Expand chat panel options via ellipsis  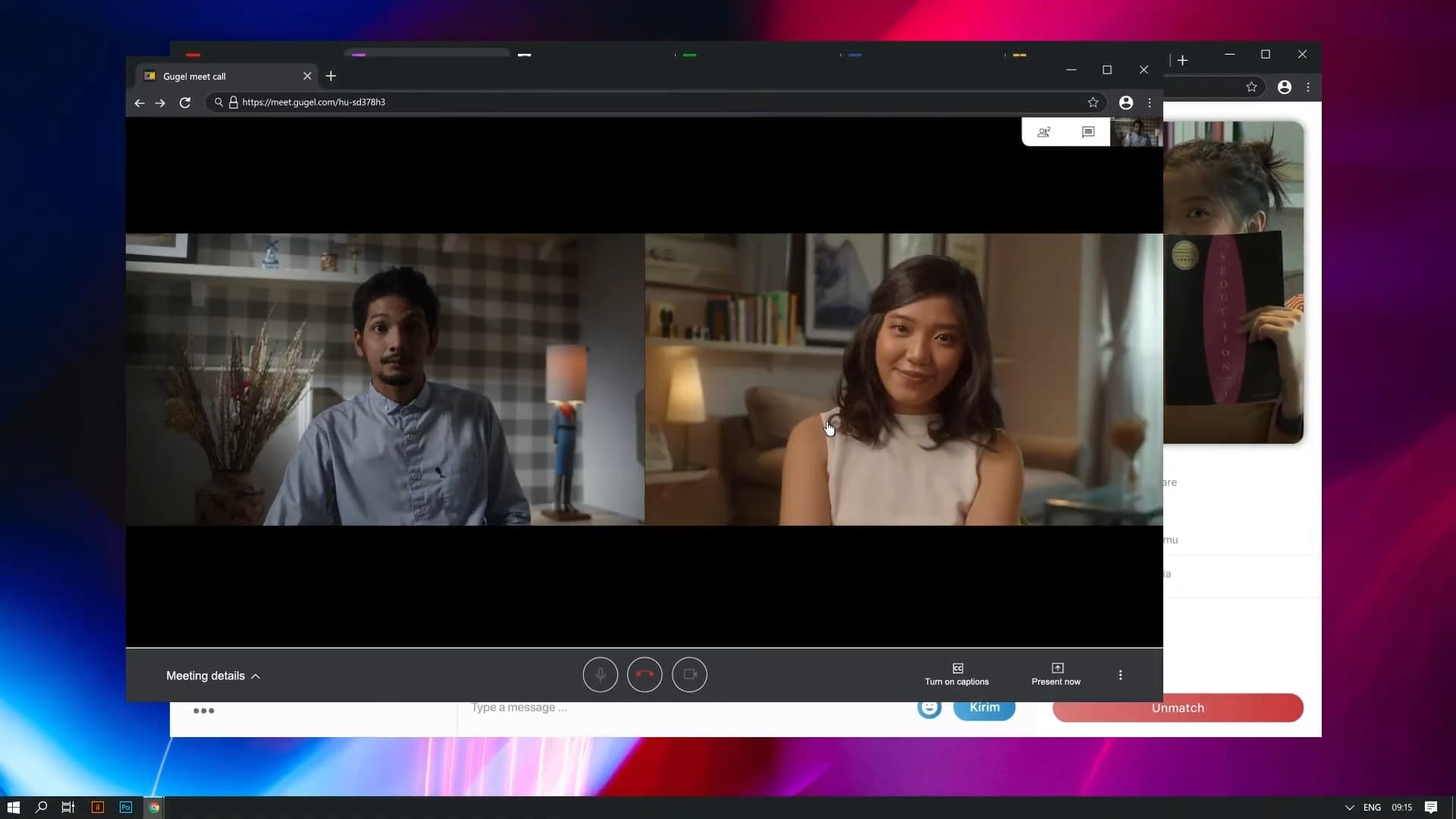coord(204,711)
